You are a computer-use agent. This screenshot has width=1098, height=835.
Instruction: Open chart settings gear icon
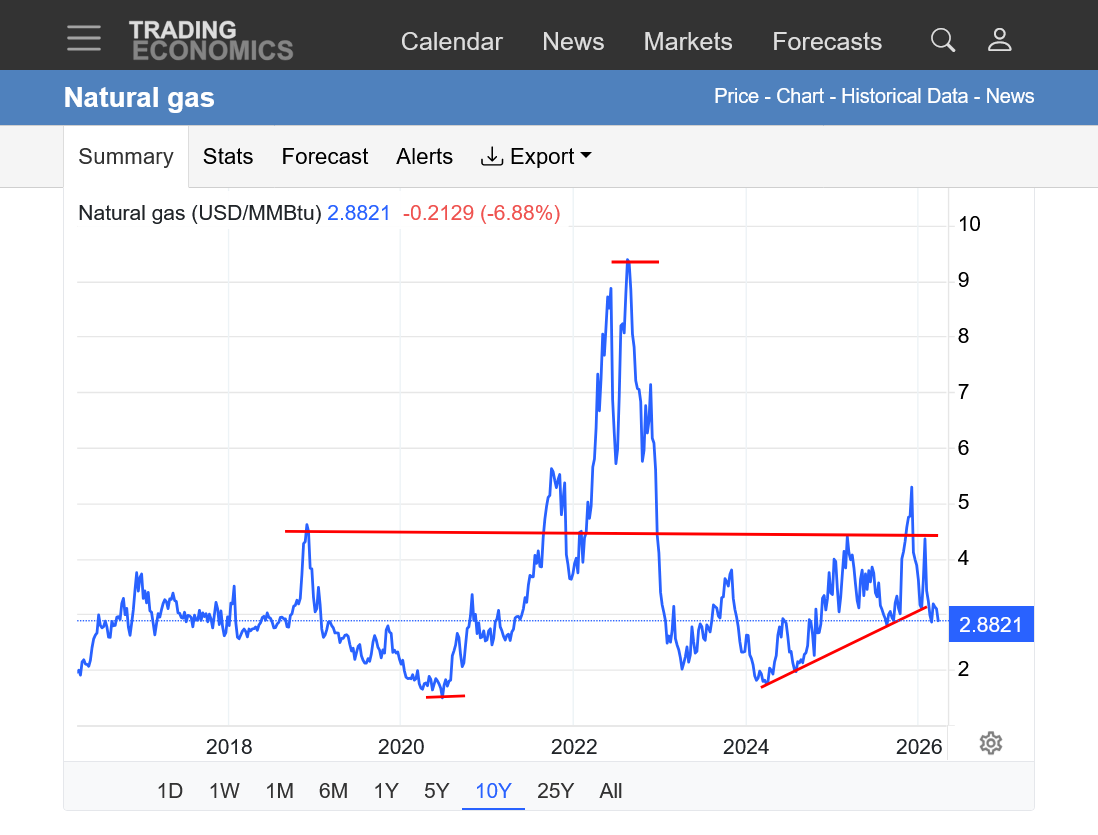[990, 743]
